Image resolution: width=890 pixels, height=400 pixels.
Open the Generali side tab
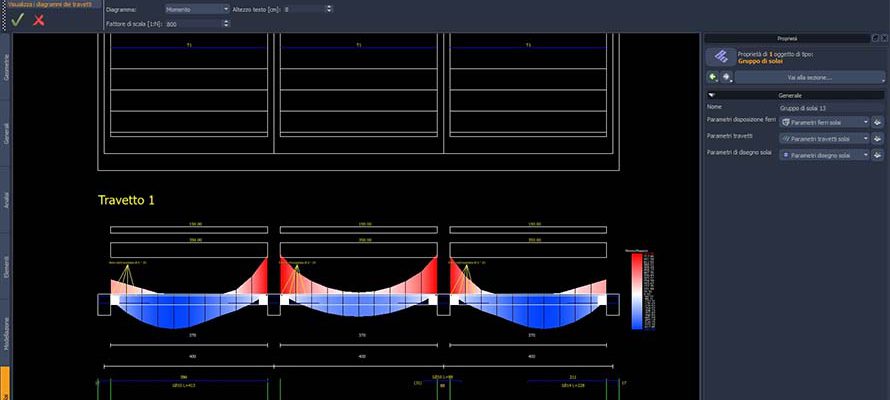(x=6, y=133)
